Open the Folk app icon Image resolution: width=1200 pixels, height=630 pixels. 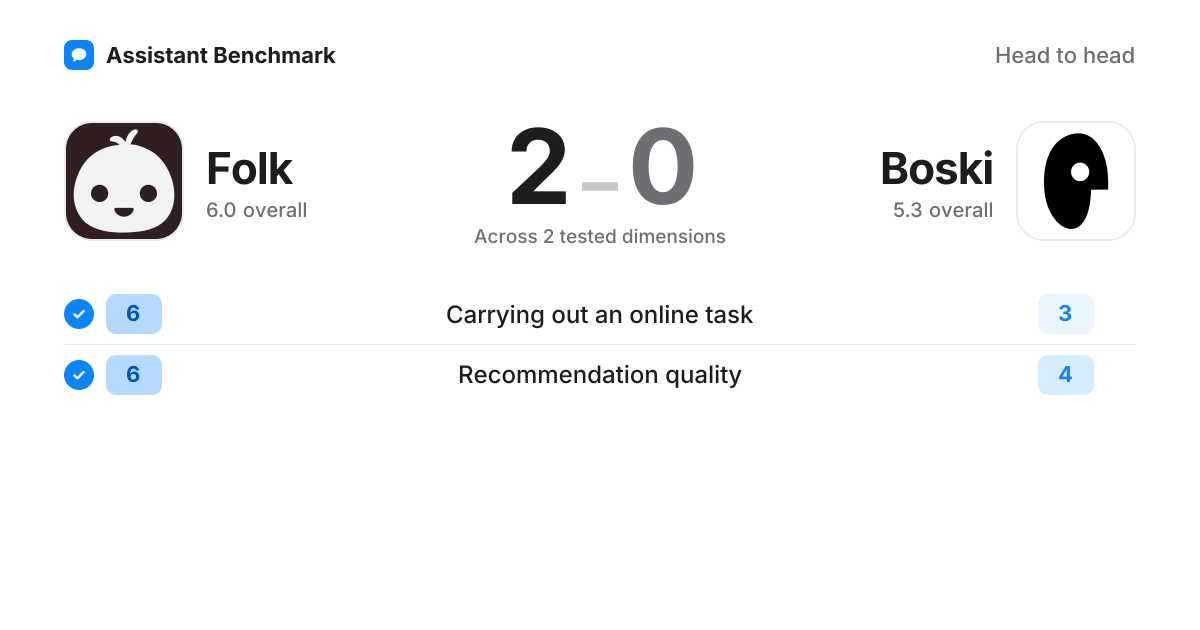coord(124,181)
